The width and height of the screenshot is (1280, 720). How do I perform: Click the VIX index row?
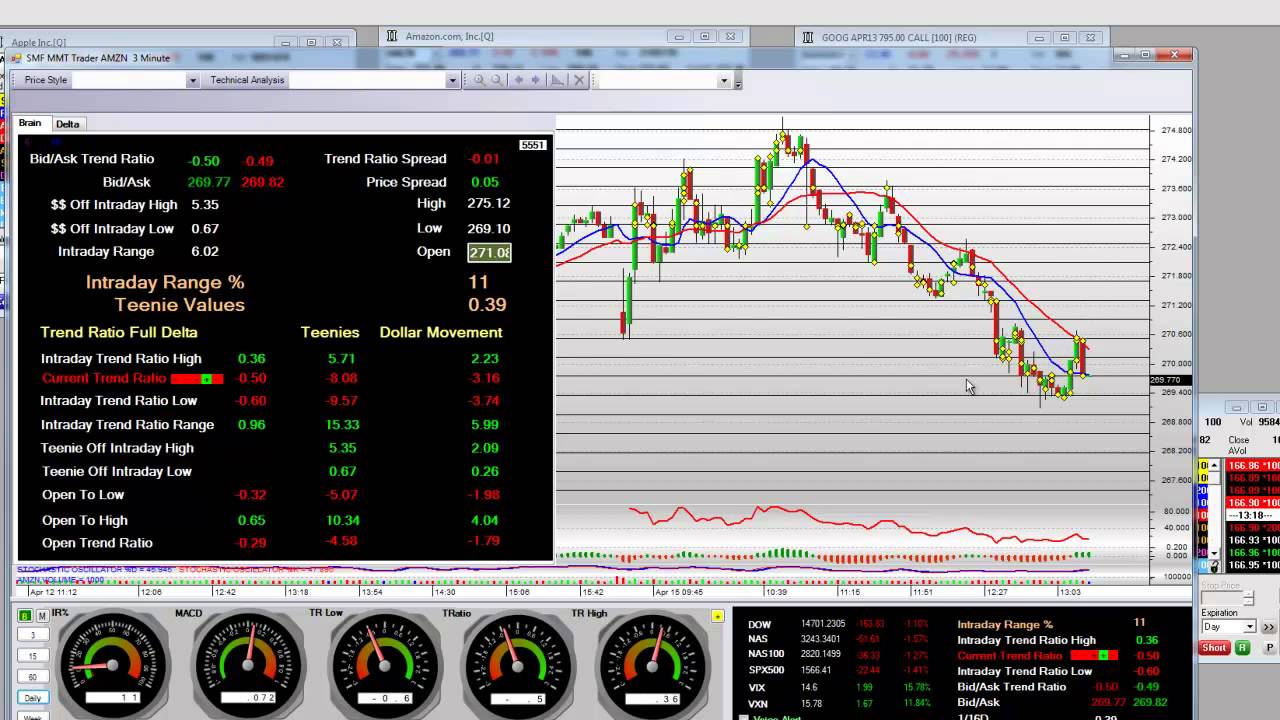pos(838,687)
